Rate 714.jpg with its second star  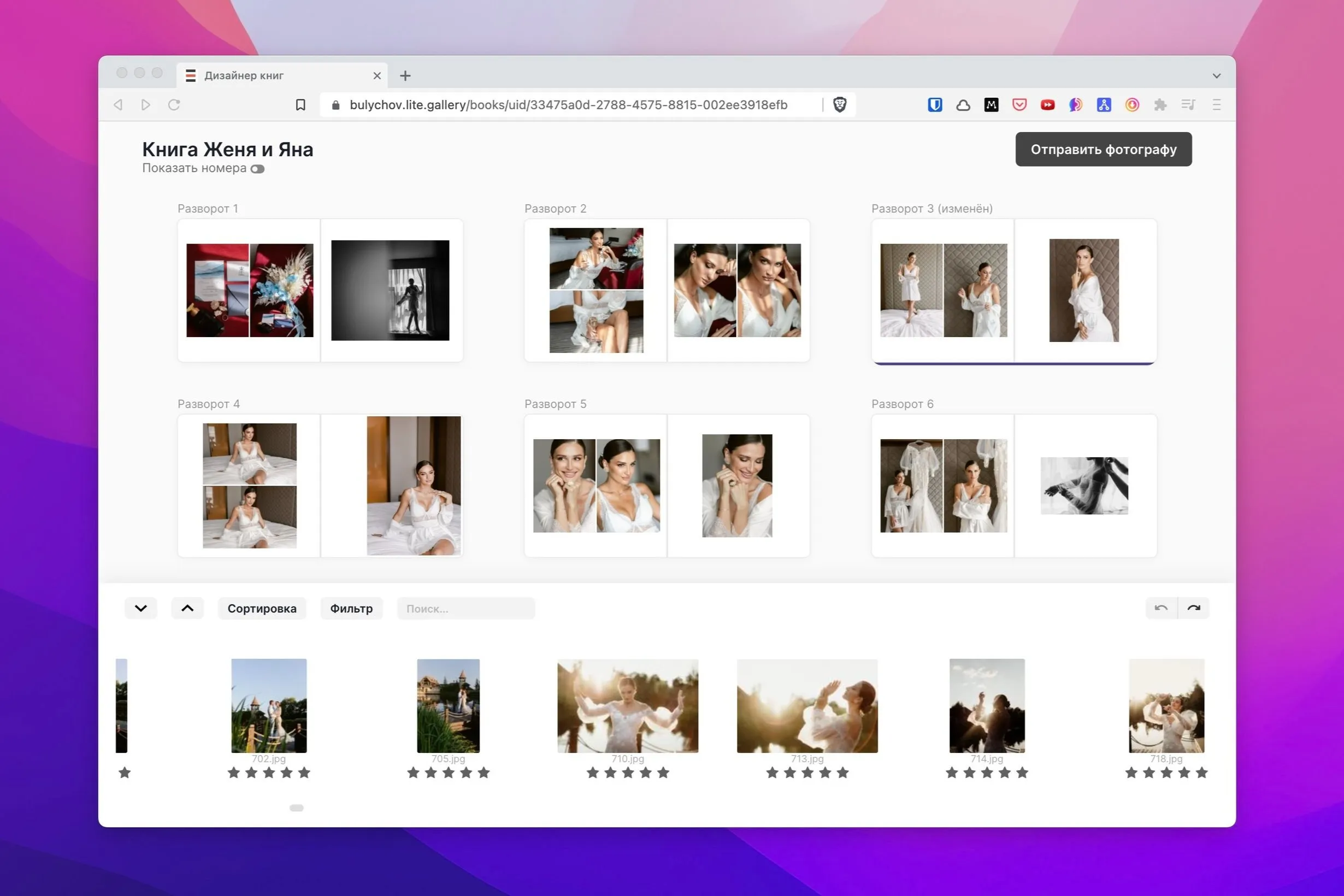click(969, 773)
